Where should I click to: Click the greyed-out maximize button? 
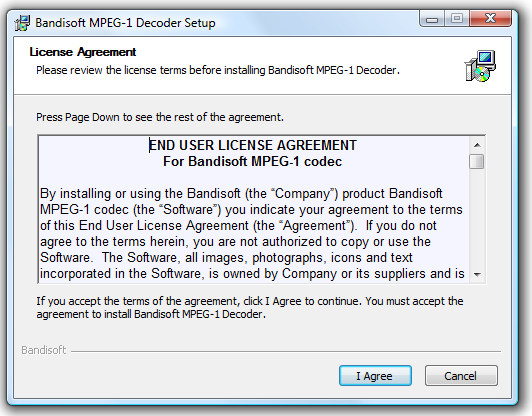pos(457,18)
